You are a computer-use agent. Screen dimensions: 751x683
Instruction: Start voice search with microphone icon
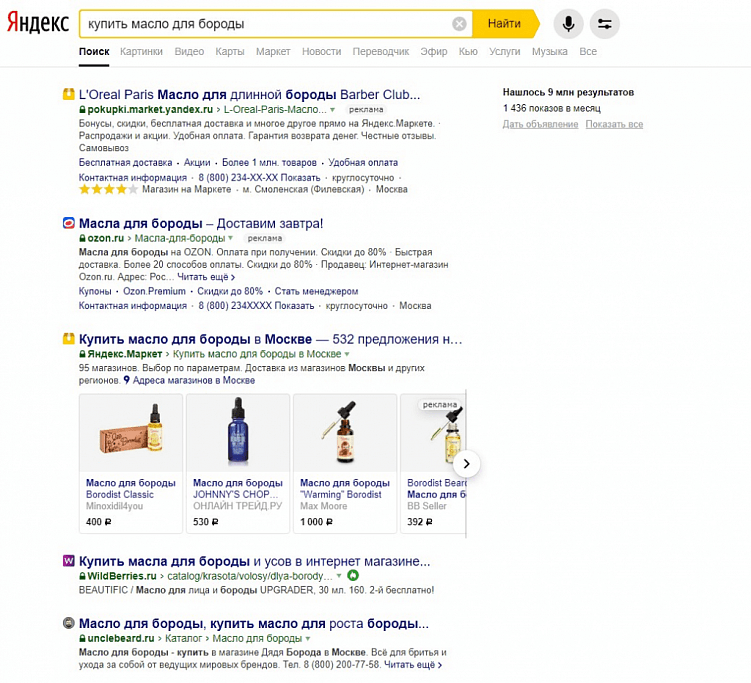tap(568, 23)
